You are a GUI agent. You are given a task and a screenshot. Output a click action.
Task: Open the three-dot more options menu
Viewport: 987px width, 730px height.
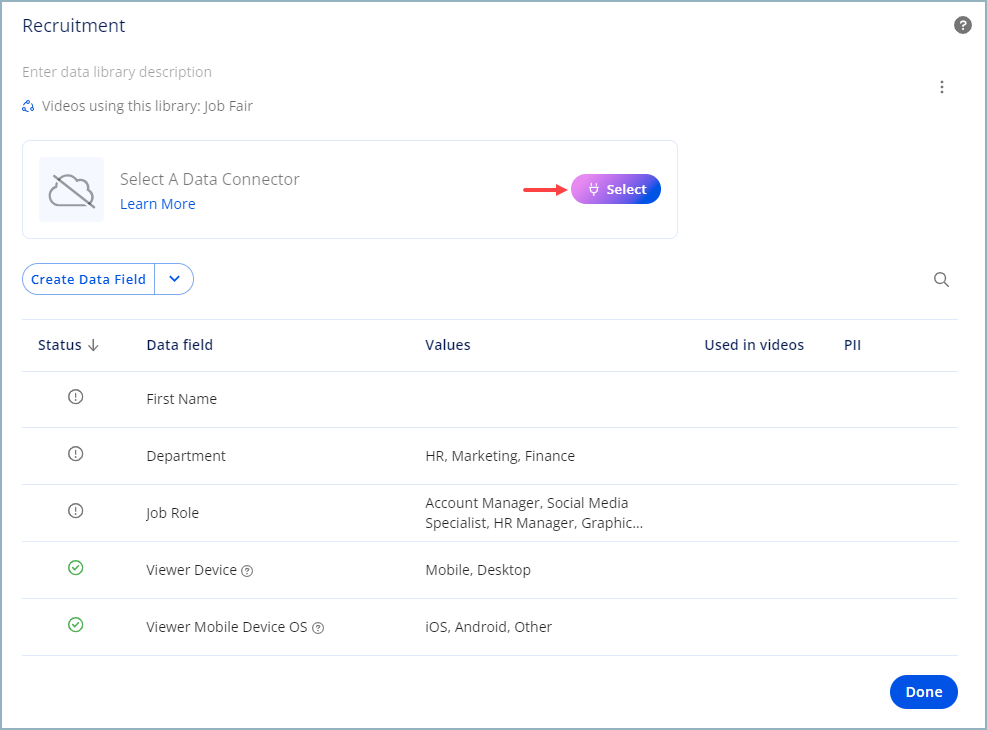pyautogui.click(x=941, y=87)
